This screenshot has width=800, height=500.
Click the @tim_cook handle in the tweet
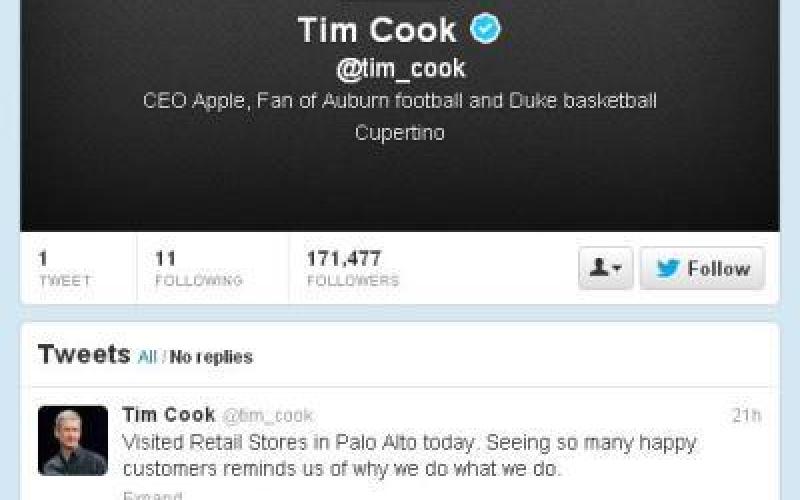[x=267, y=415]
